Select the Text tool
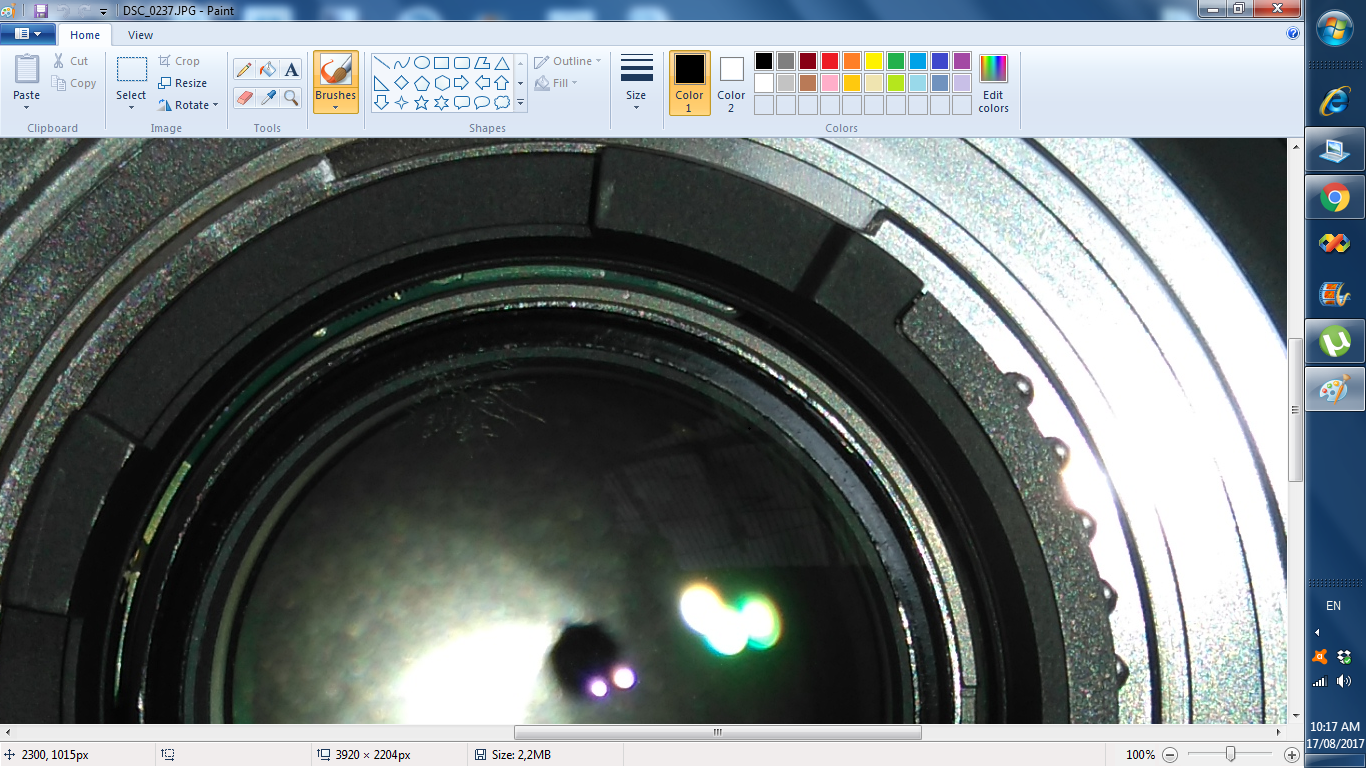1372x772 pixels. click(x=291, y=69)
